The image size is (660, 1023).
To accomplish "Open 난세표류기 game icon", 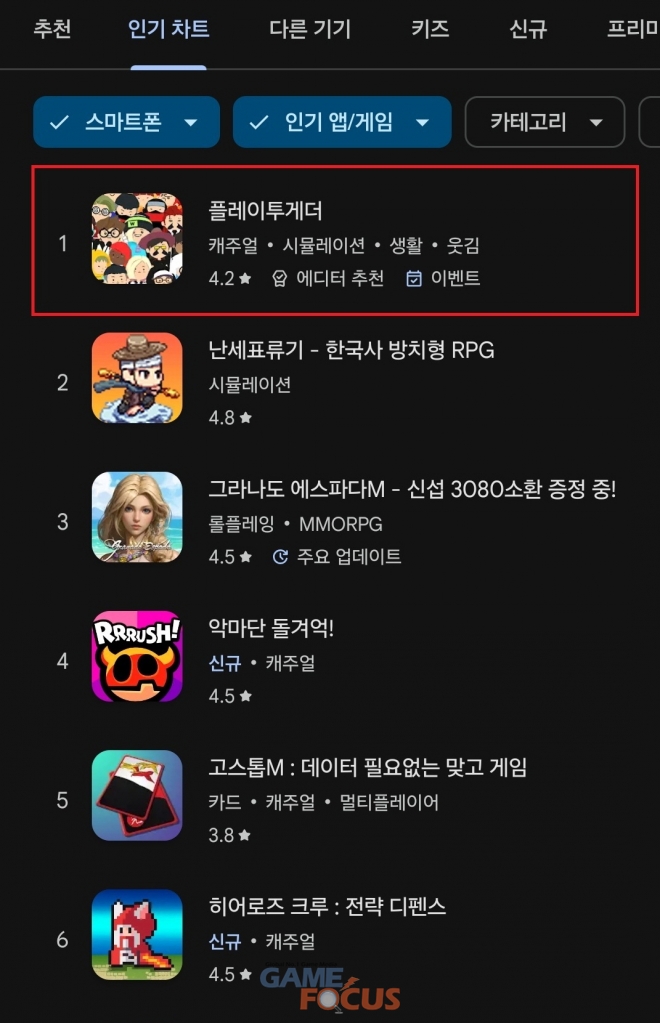I will tap(137, 378).
